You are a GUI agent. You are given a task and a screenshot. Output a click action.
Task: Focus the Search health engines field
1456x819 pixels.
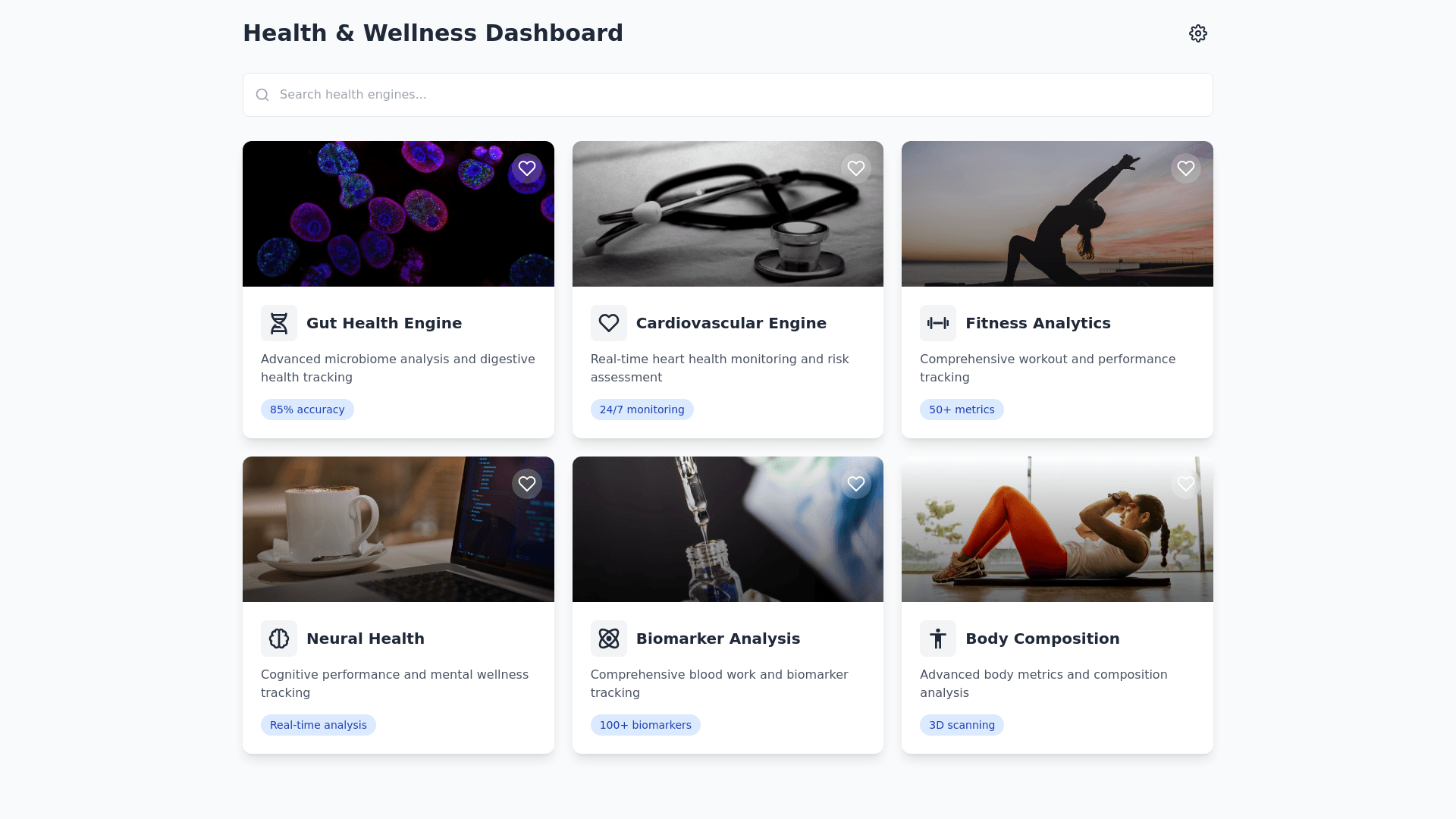[x=728, y=95]
